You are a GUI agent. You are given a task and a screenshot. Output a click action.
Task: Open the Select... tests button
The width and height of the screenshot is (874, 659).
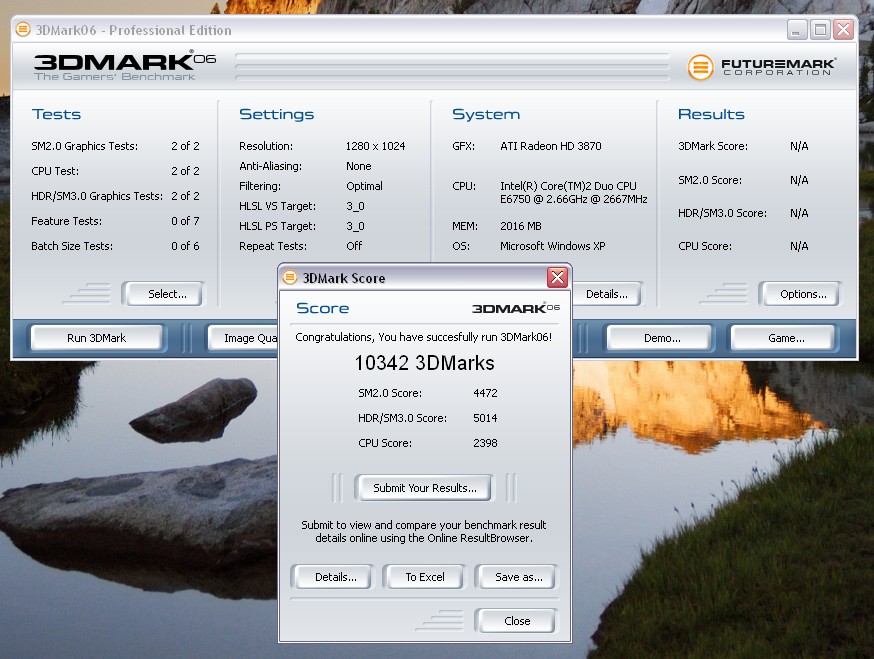point(164,294)
